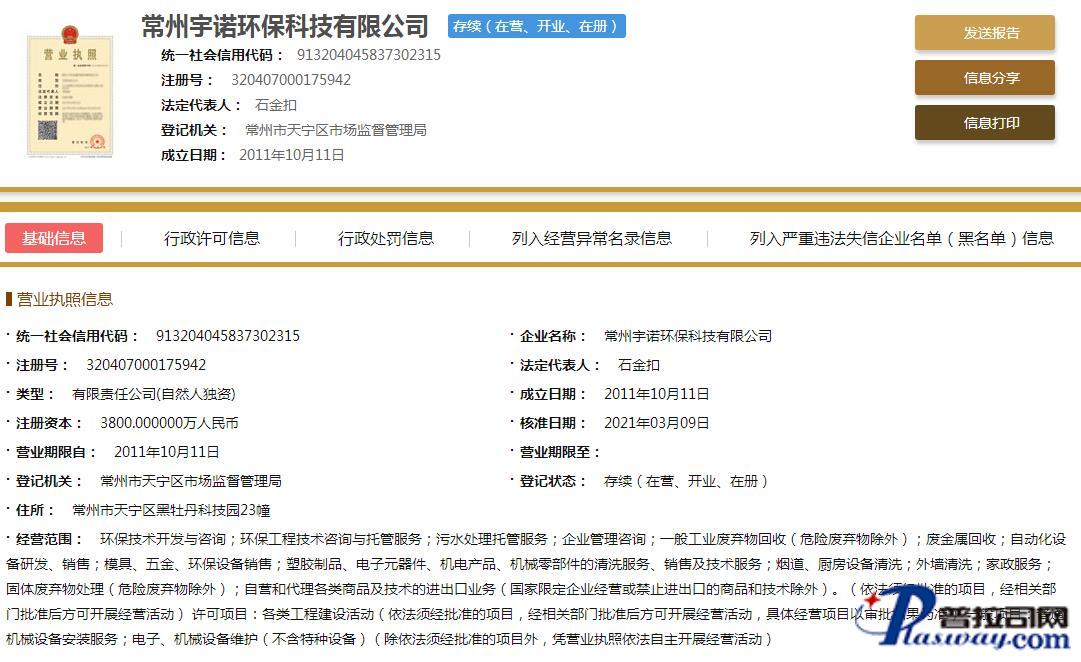
Task: Click the blue 存续 status badge
Action: coord(536,26)
